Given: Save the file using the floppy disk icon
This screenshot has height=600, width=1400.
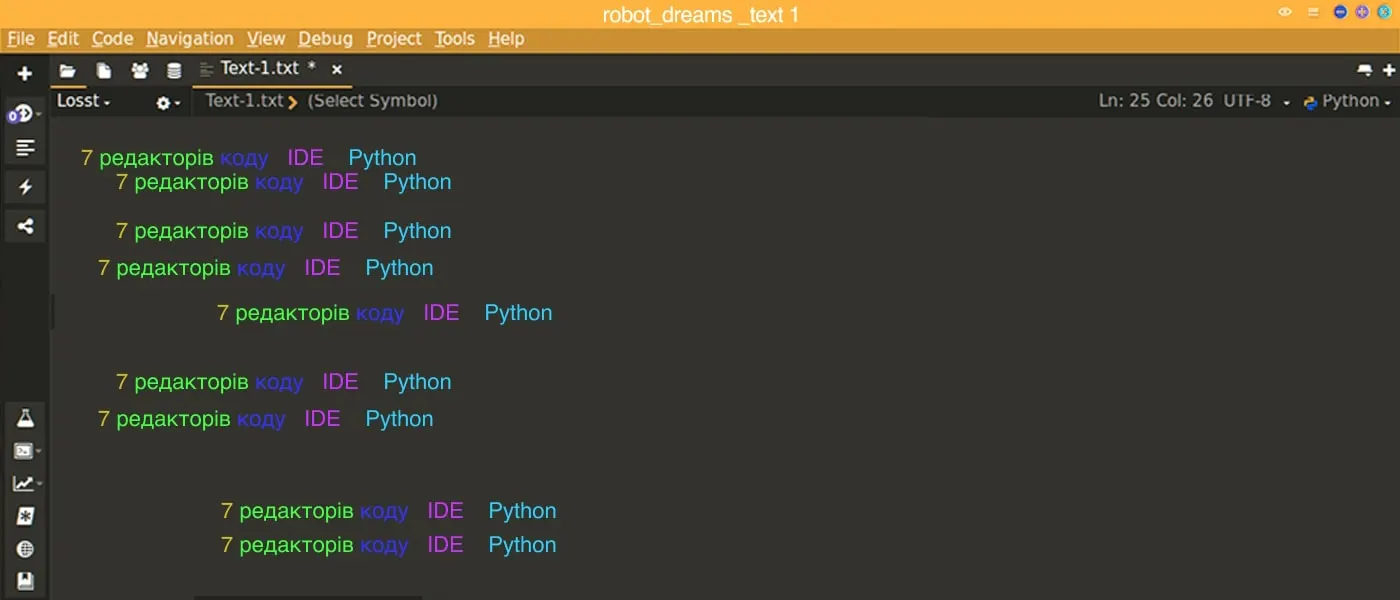Looking at the screenshot, I should [x=24, y=580].
